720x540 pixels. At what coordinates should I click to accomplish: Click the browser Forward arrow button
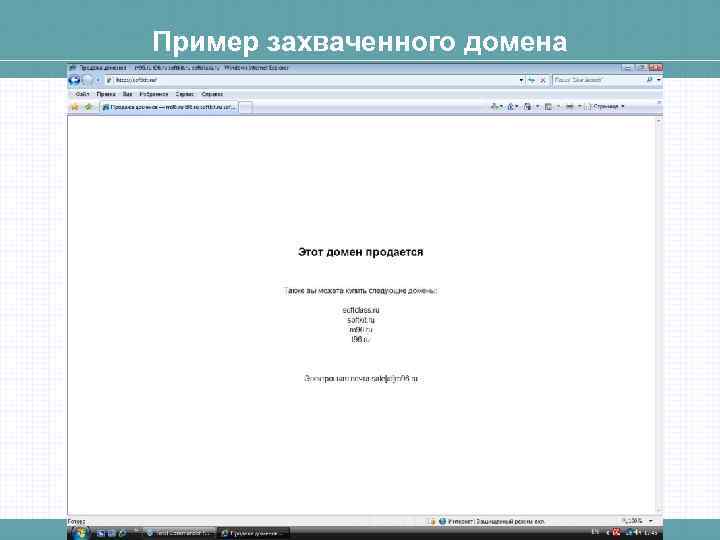click(x=87, y=80)
